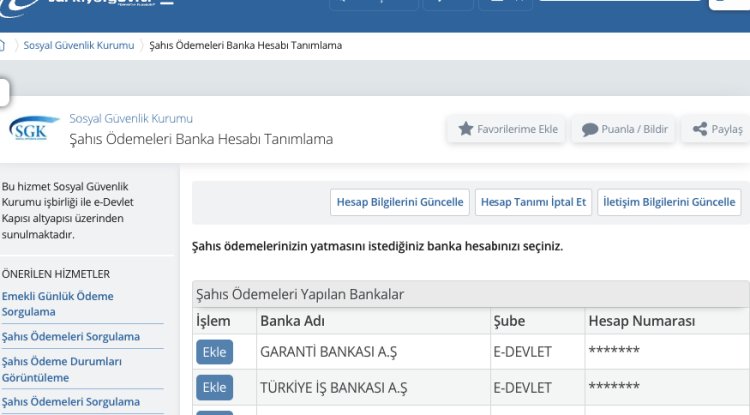Viewport: 750px width, 415px height.
Task: Click the TÜRKİYE İŞ BANKASI A.Ş cell
Action: tap(373, 387)
